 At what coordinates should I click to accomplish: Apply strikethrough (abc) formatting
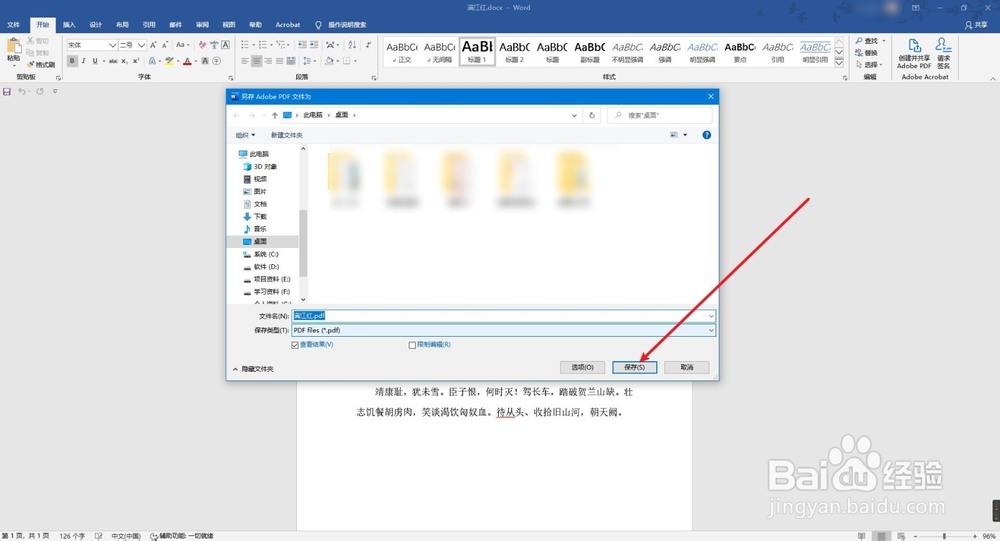click(x=113, y=61)
